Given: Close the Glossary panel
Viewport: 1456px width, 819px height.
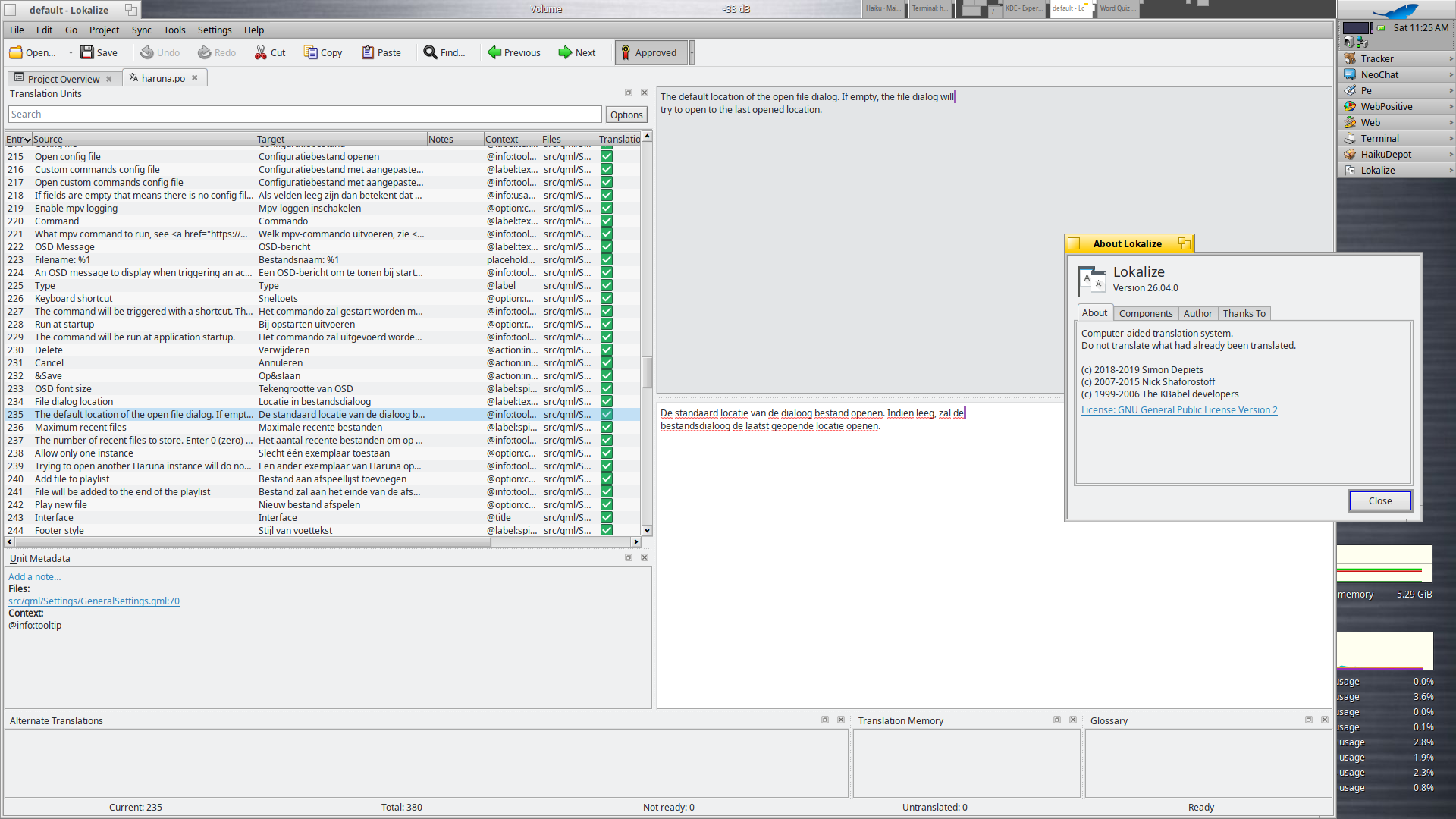Looking at the screenshot, I should click(1325, 720).
